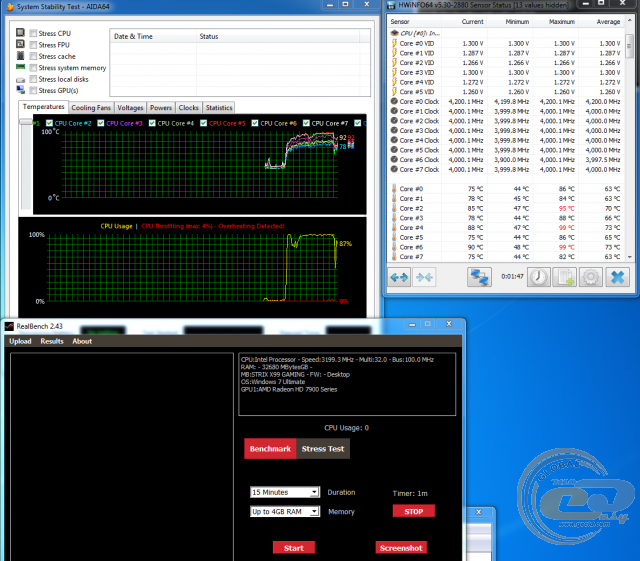Open the 15 Minutes duration dropdown
Image resolution: width=640 pixels, height=561 pixels.
pyautogui.click(x=284, y=492)
